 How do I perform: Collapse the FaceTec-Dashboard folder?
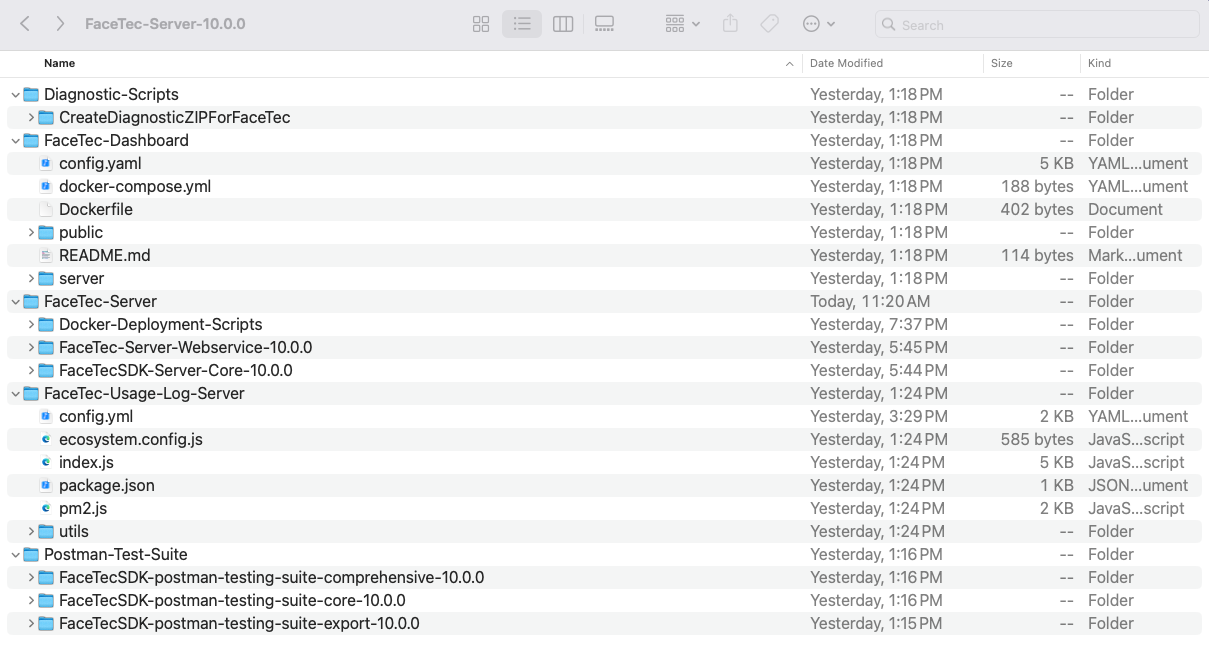pos(16,141)
